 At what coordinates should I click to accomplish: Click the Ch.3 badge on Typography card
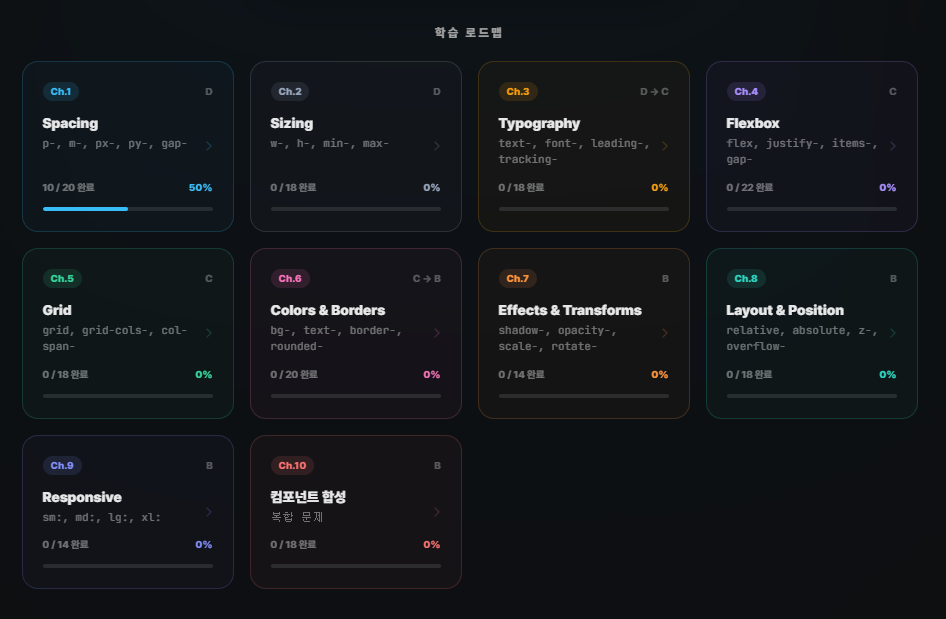(x=518, y=92)
